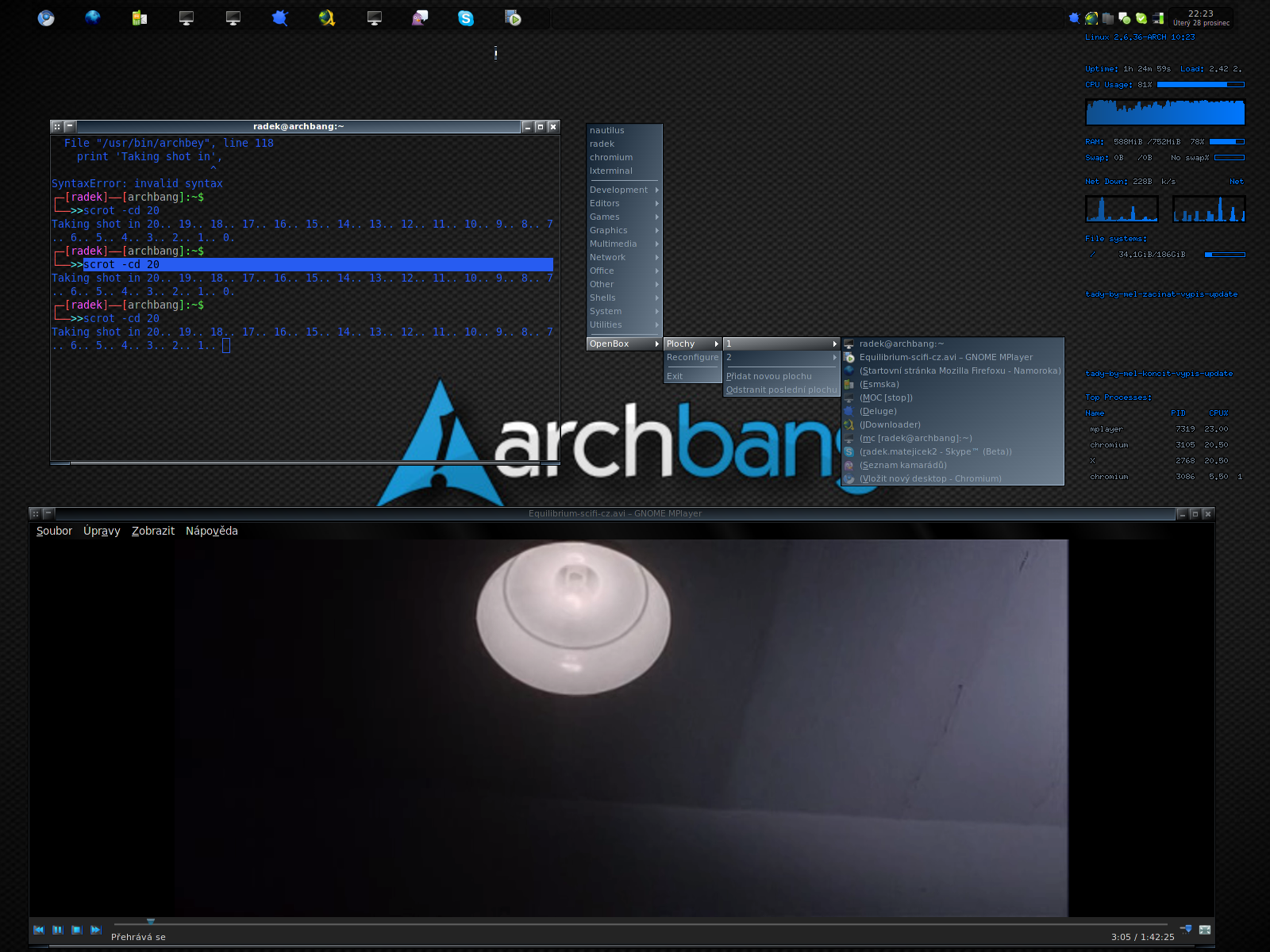Click the MPlayer seek progress bar
This screenshot has width=1270, height=952.
(x=641, y=924)
